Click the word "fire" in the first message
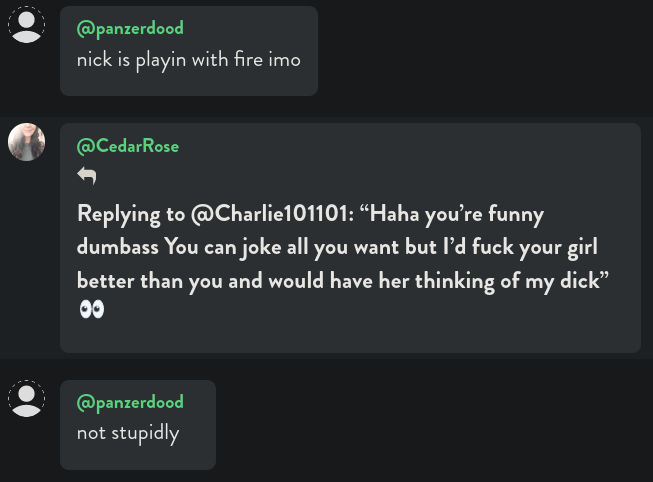Image resolution: width=653 pixels, height=482 pixels. pos(249,59)
